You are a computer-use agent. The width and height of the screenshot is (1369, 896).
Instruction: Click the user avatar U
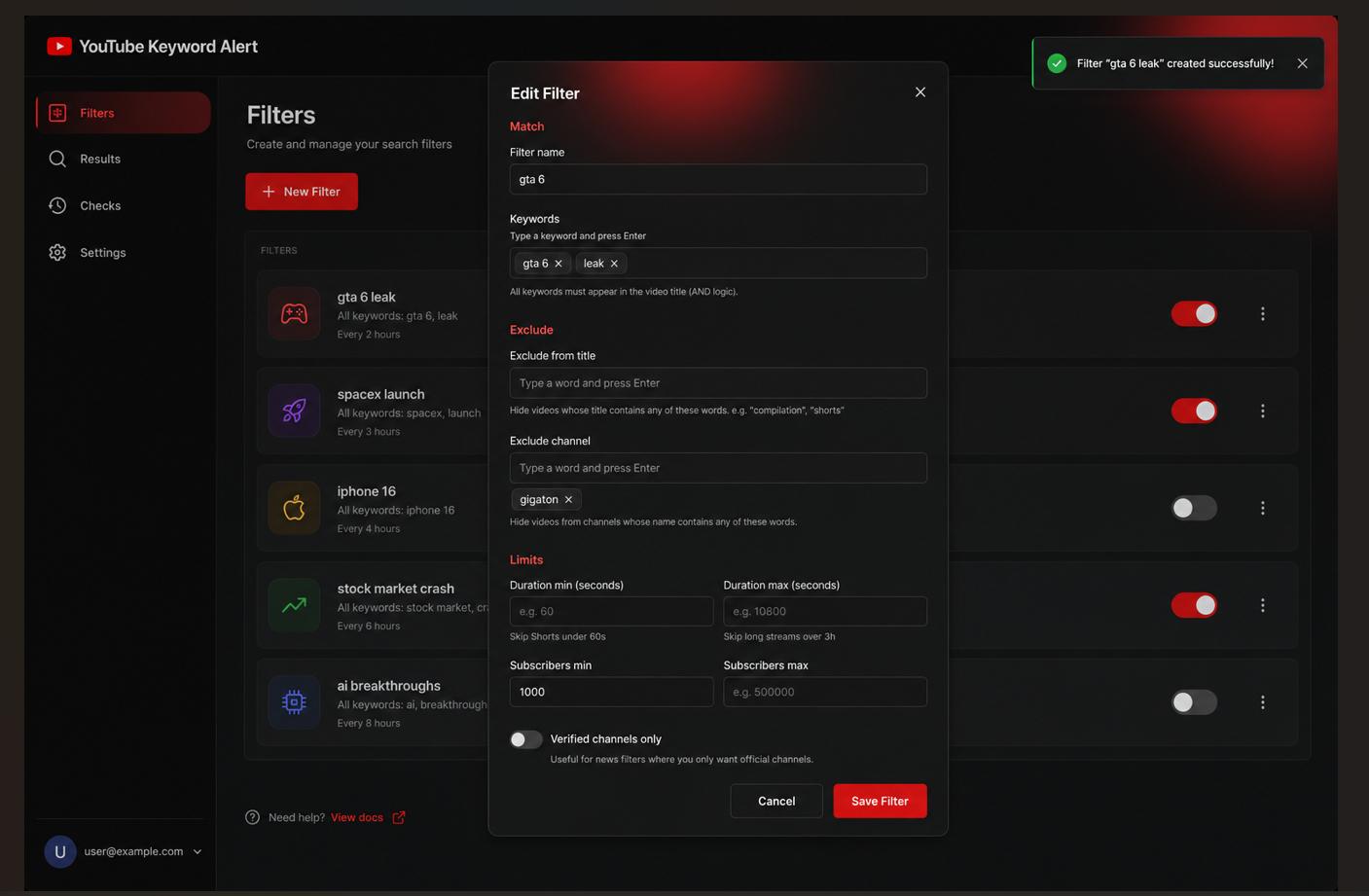pyautogui.click(x=60, y=851)
